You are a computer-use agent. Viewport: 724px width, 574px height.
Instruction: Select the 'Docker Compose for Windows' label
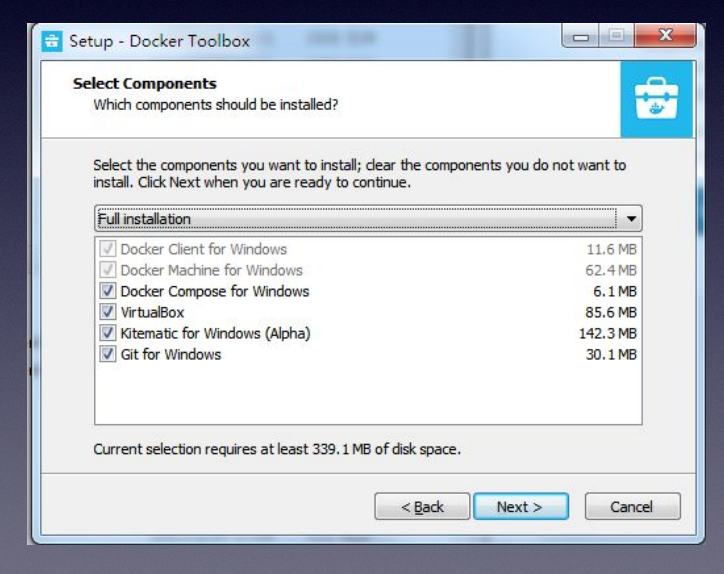pos(215,291)
